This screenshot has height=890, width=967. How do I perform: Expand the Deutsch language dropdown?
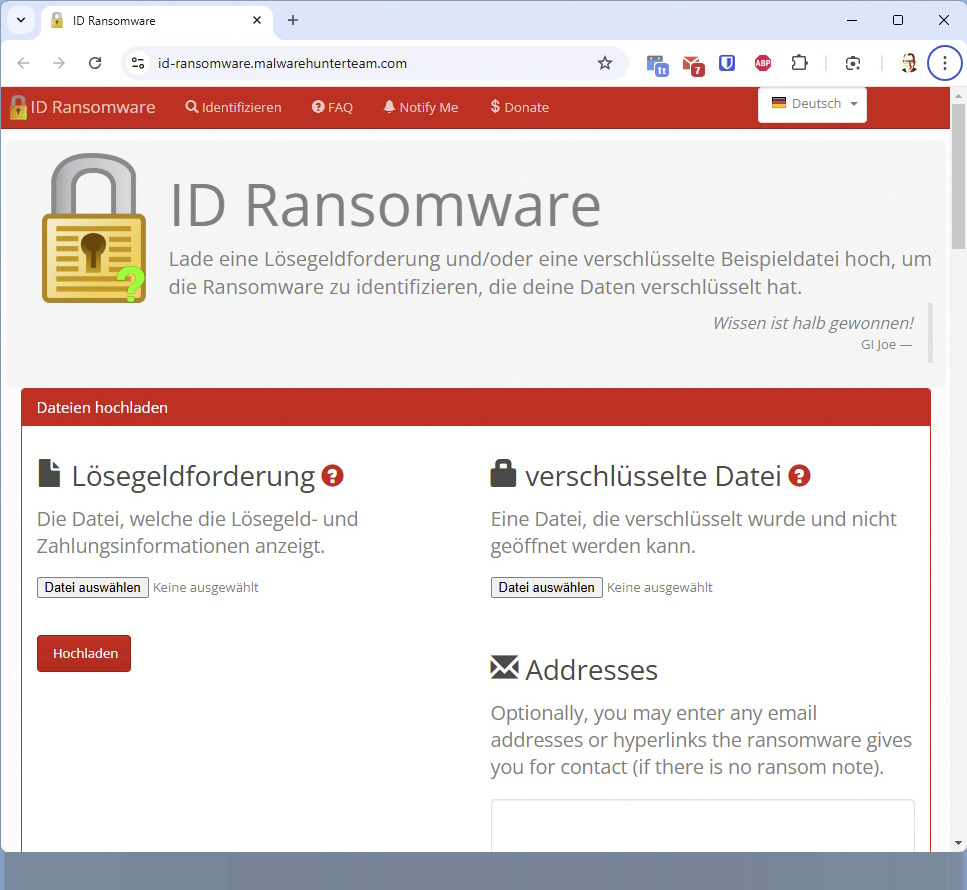812,104
